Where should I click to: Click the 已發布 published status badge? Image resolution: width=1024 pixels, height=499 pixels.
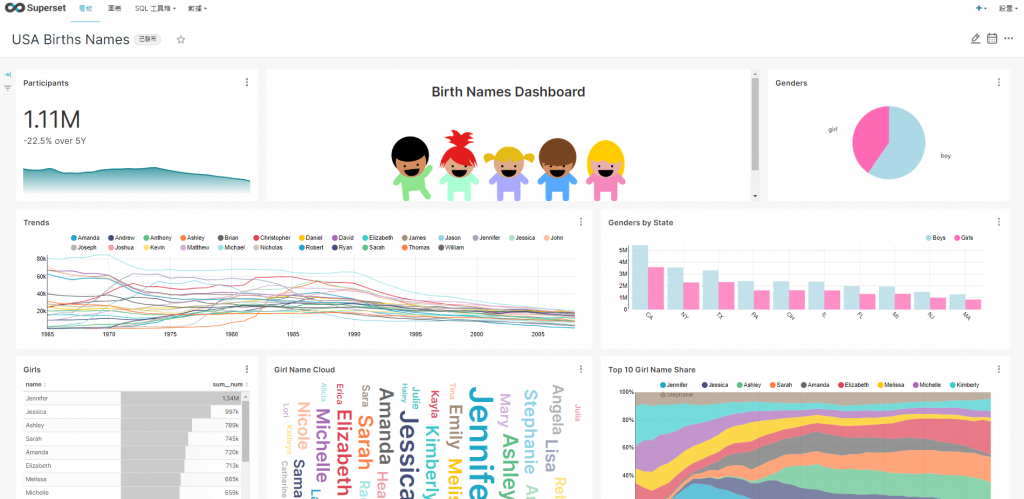coord(148,39)
